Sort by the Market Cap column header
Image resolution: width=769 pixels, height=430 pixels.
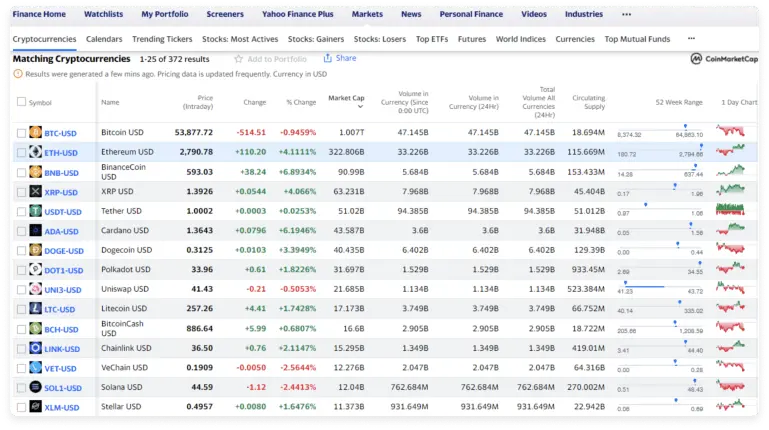point(346,98)
